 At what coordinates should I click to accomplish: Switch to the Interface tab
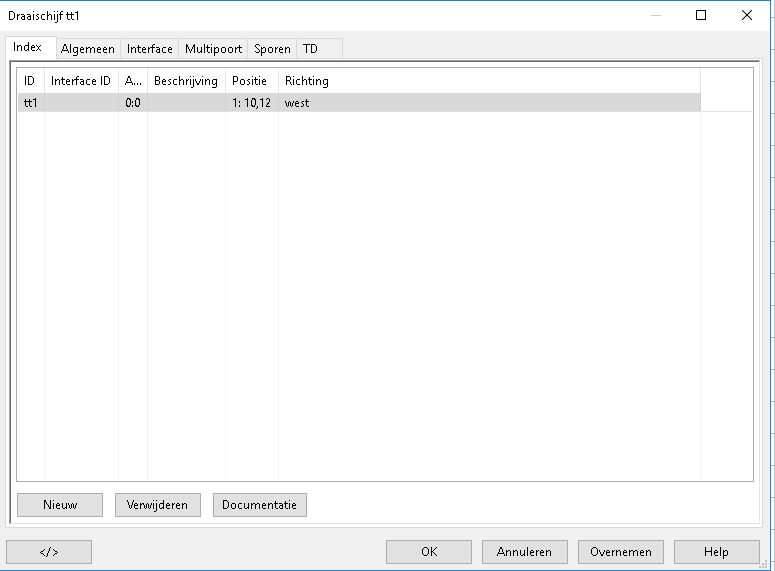[149, 49]
